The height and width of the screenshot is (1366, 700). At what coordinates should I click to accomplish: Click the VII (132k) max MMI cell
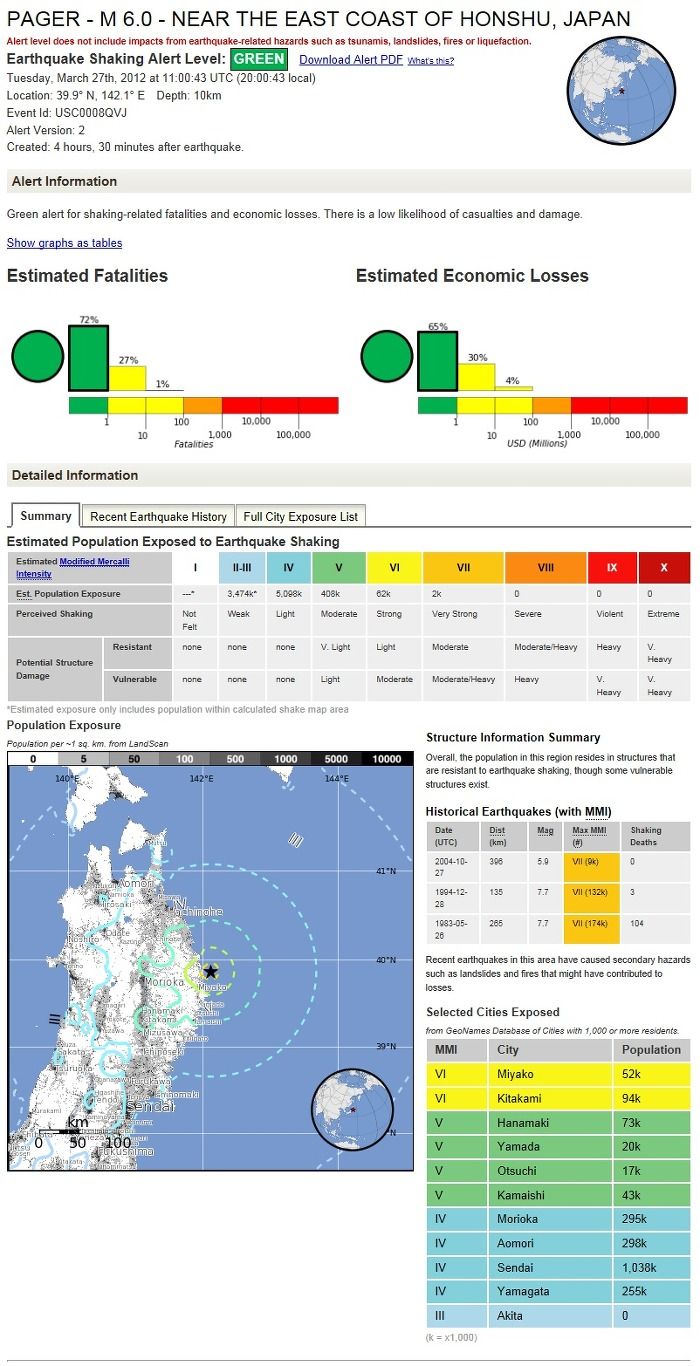(592, 897)
